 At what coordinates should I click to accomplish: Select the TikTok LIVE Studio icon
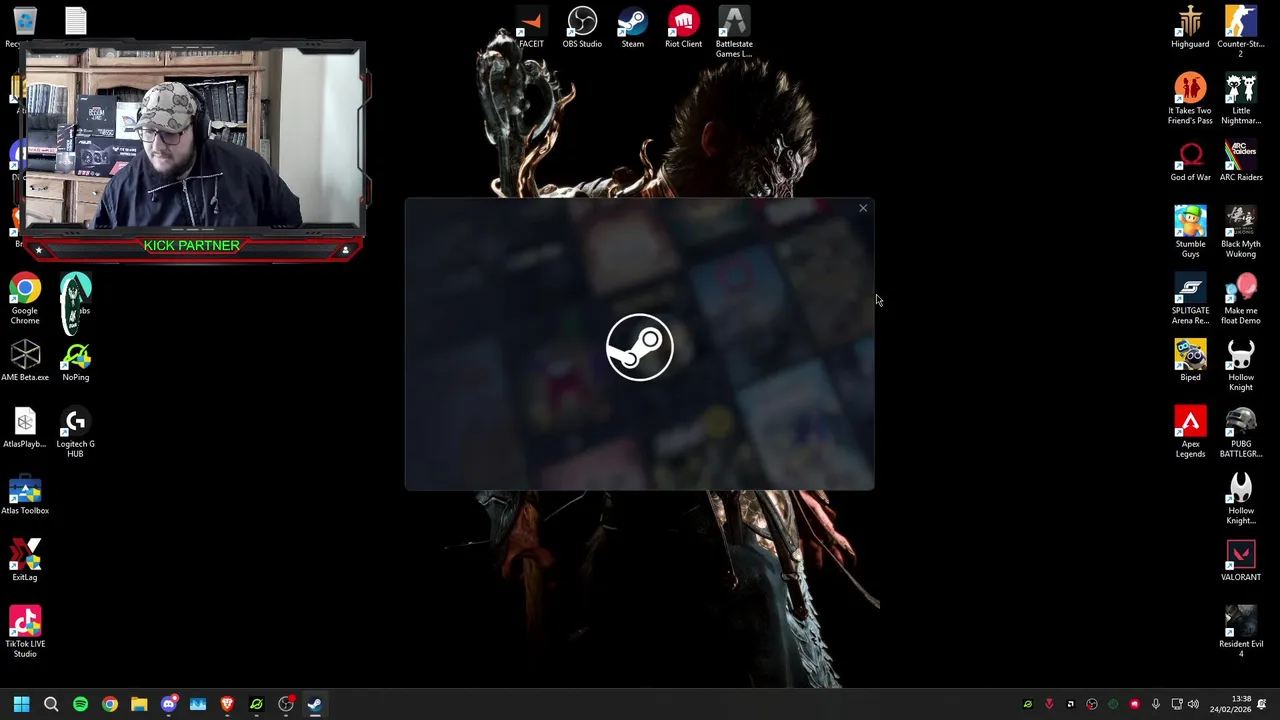pyautogui.click(x=25, y=632)
